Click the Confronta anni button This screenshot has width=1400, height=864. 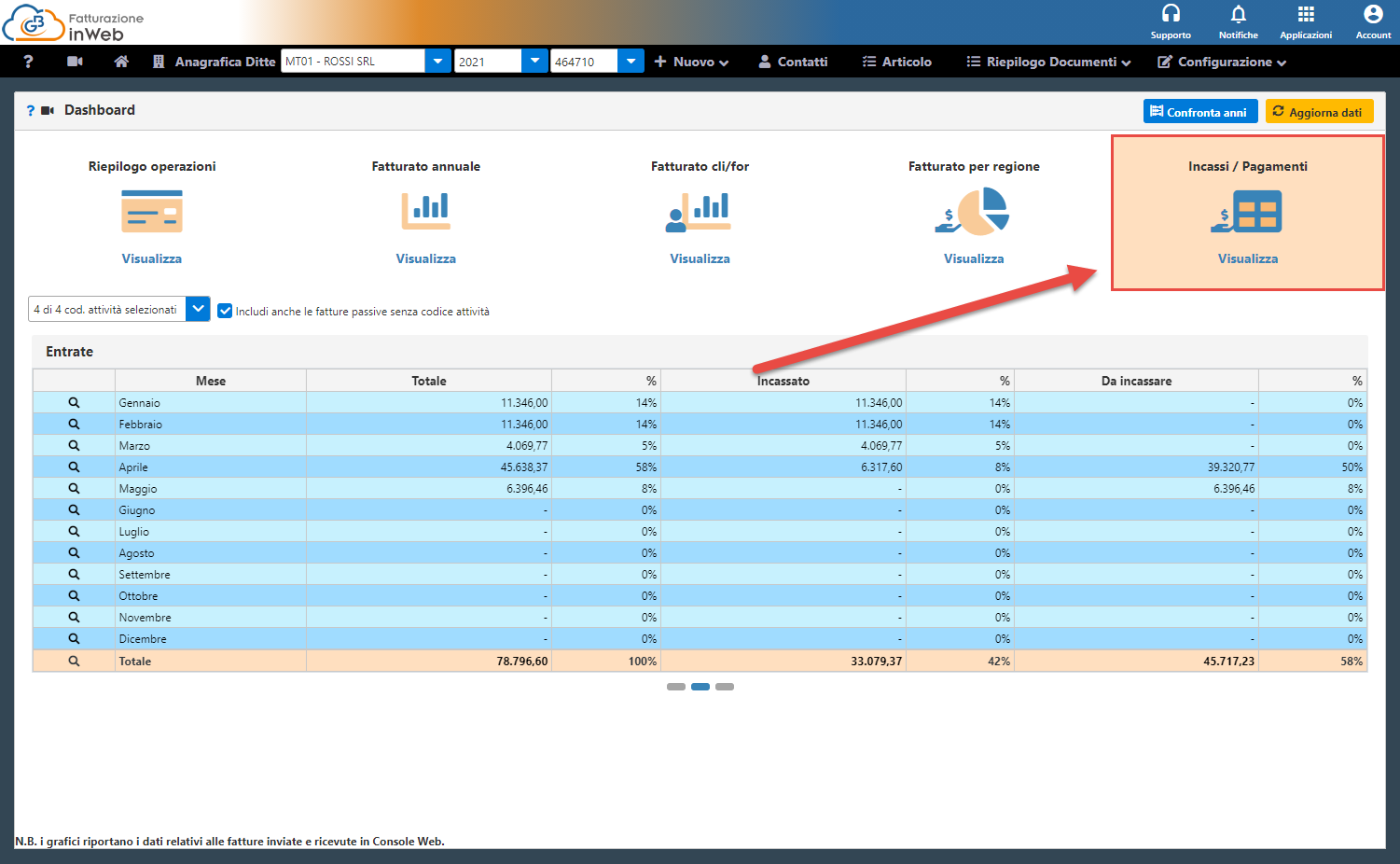tap(1200, 112)
